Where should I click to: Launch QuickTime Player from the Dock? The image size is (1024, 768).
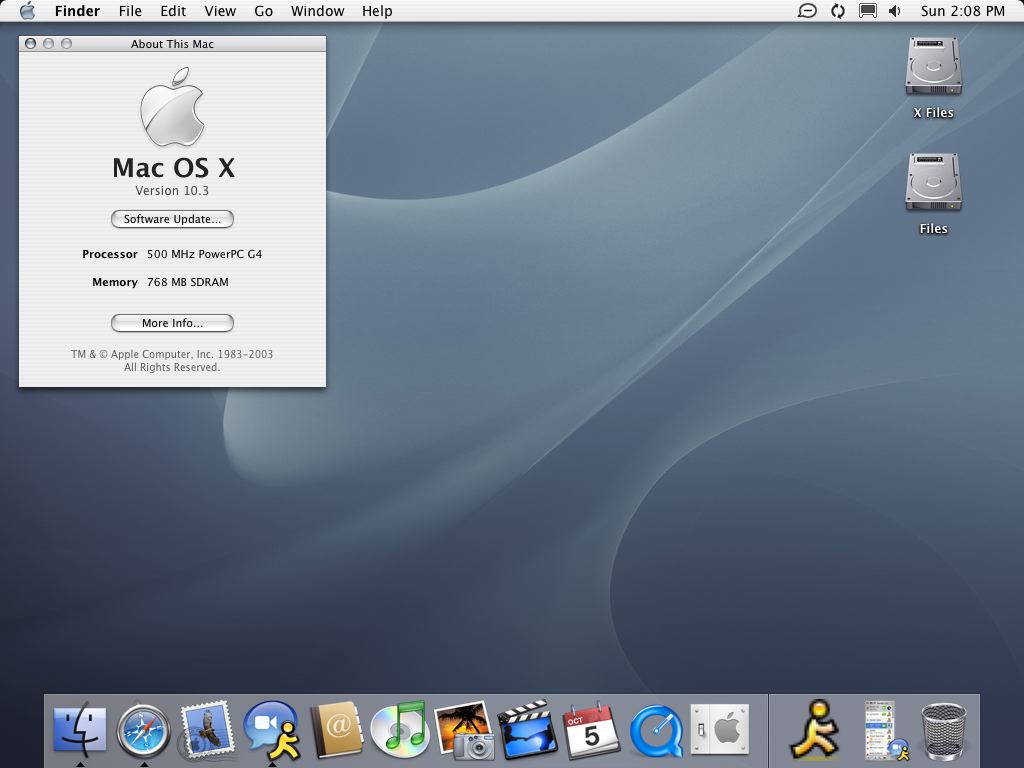[655, 731]
